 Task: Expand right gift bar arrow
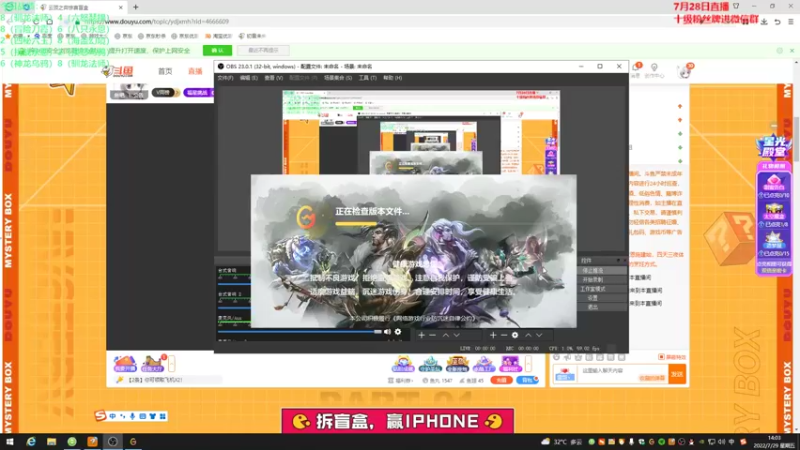coord(528,364)
